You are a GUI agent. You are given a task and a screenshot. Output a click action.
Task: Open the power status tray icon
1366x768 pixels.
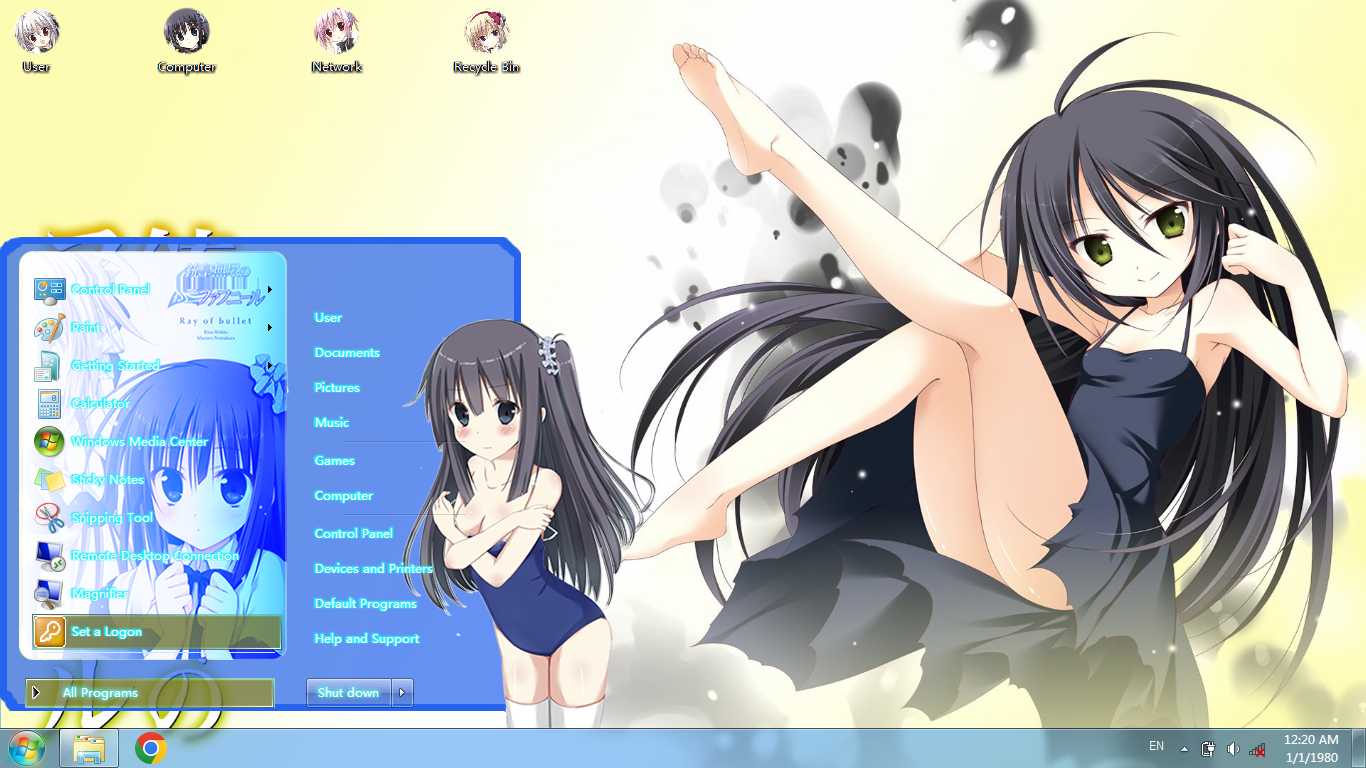1208,748
